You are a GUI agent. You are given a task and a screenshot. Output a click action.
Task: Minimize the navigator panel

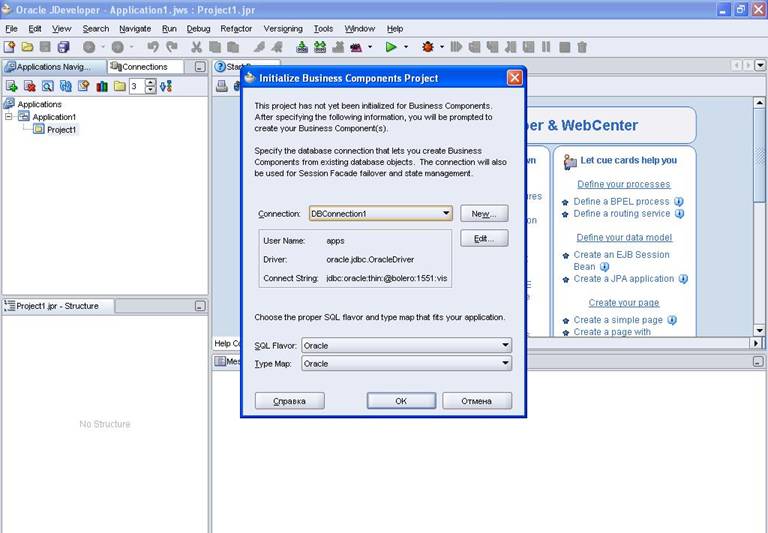[200, 67]
